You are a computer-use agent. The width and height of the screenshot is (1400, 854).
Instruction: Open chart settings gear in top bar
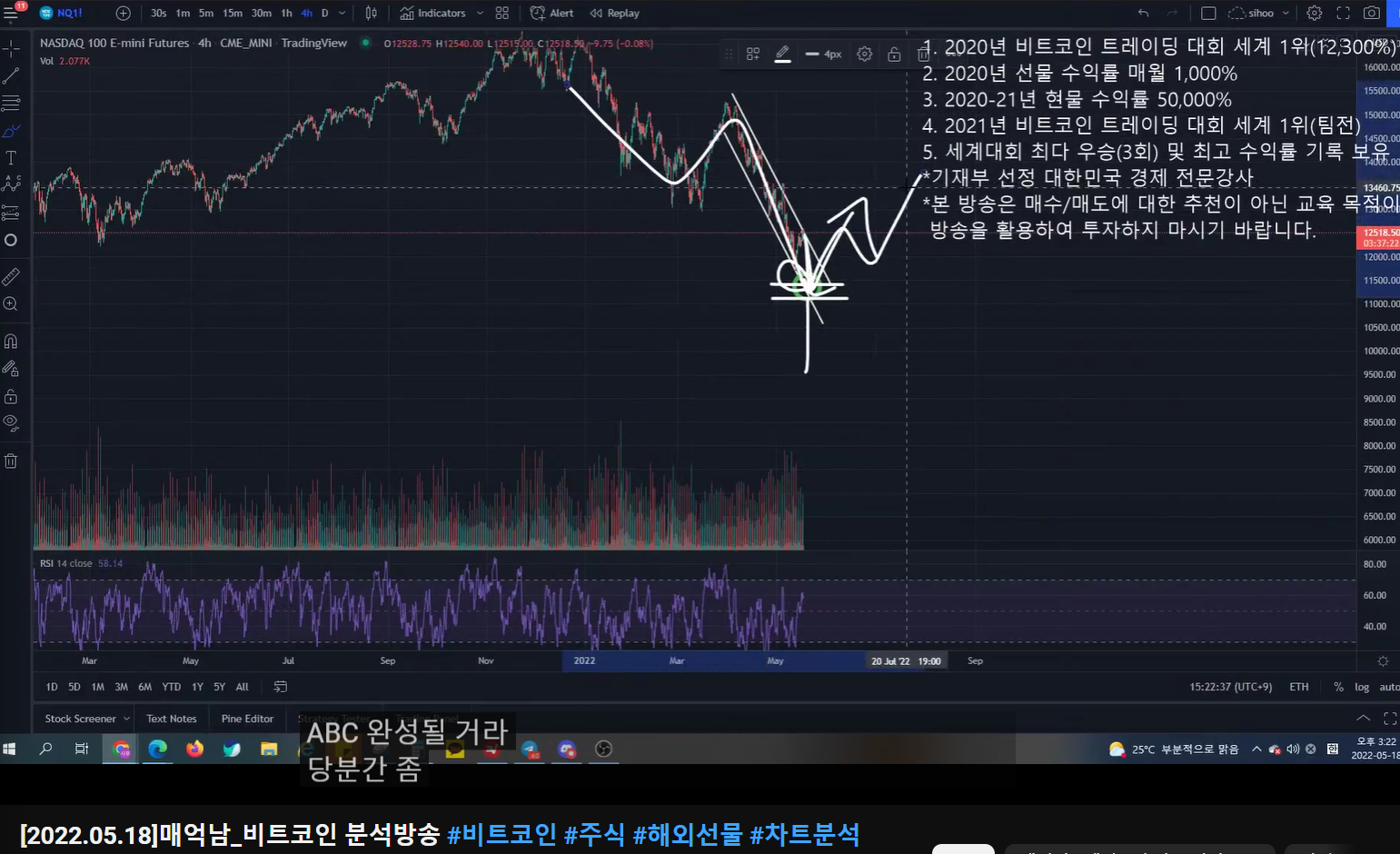coord(1315,14)
